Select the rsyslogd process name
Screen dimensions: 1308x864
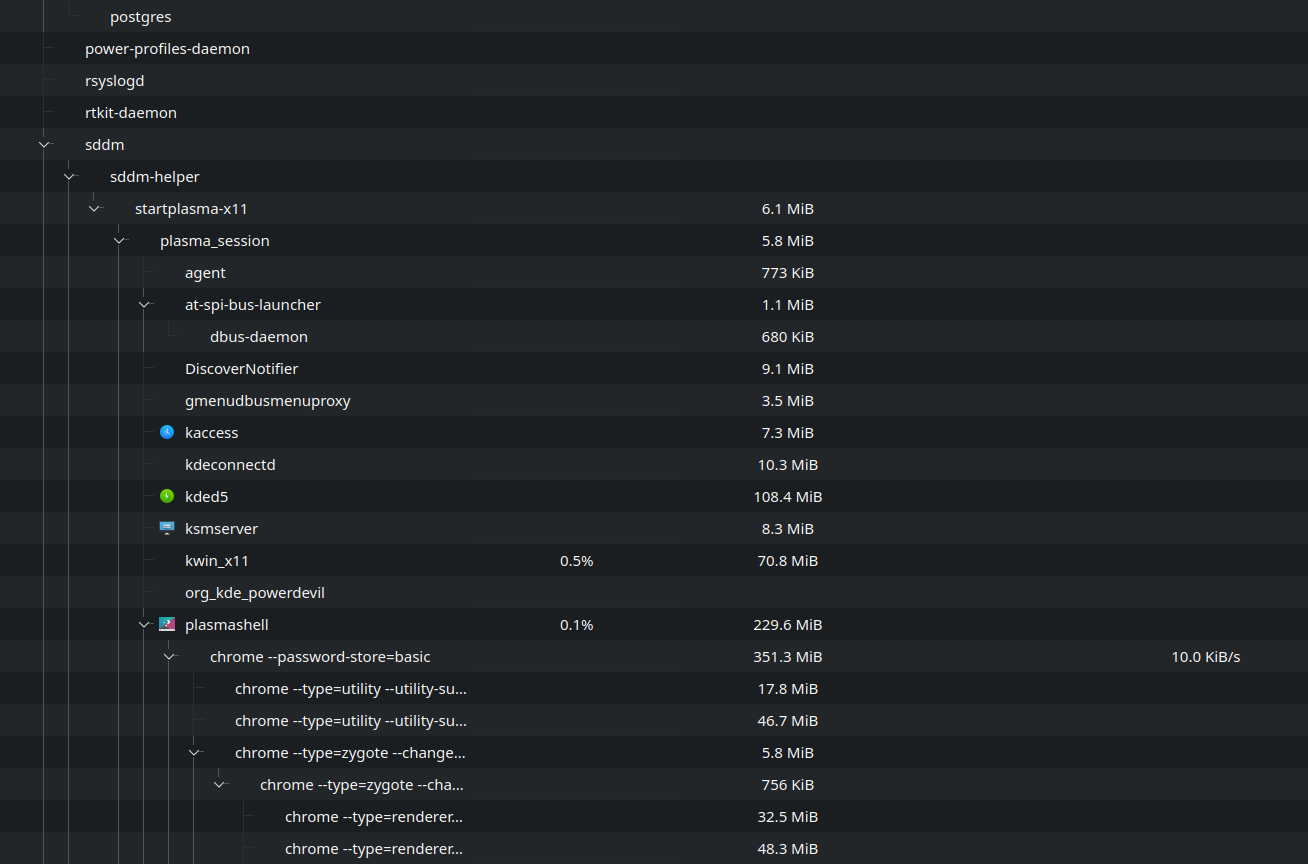pos(115,80)
